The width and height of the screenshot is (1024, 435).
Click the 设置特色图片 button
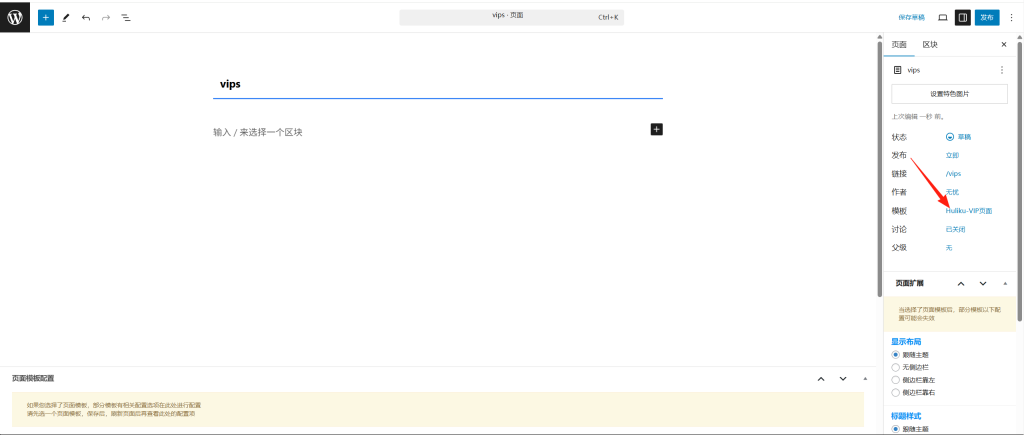point(949,94)
